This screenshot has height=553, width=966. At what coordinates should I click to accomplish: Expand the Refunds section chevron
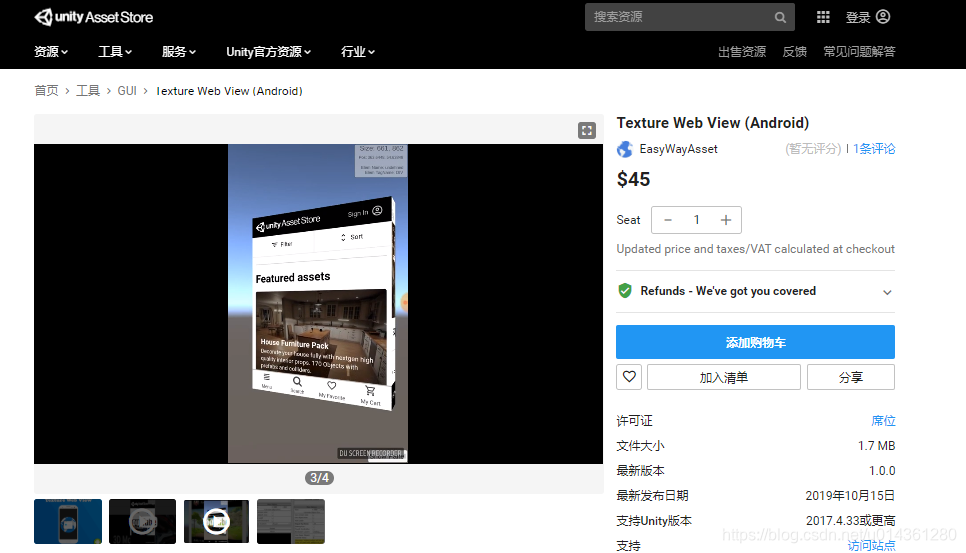(887, 292)
